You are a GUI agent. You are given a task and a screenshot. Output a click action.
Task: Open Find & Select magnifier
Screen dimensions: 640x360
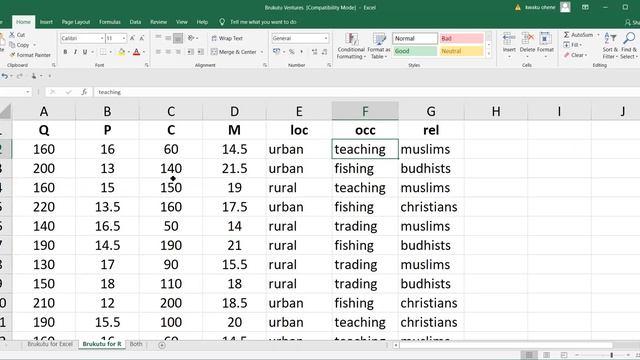click(x=629, y=46)
